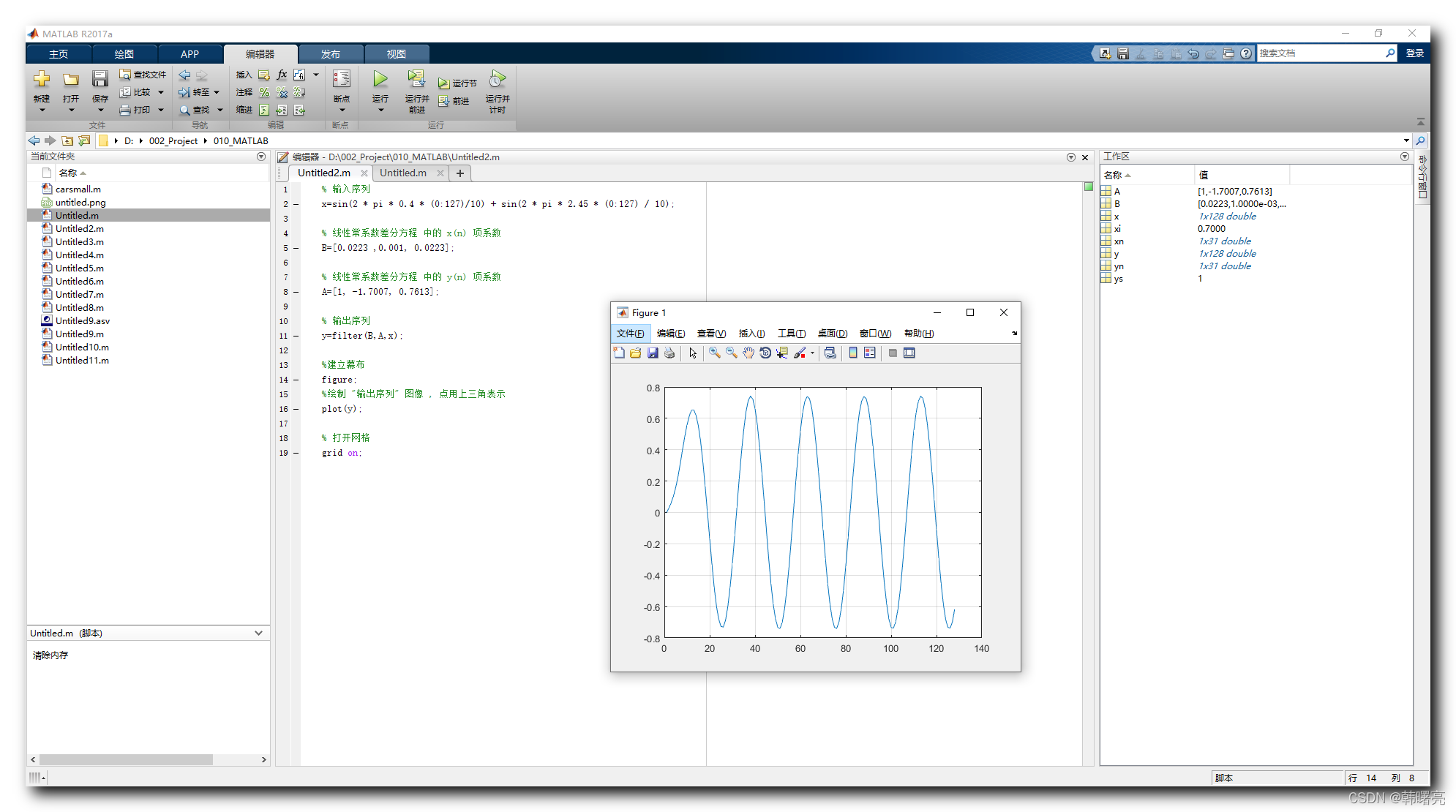This screenshot has height=812, width=1456.
Task: Click the Find Files (查找文件) icon
Action: pyautogui.click(x=125, y=75)
